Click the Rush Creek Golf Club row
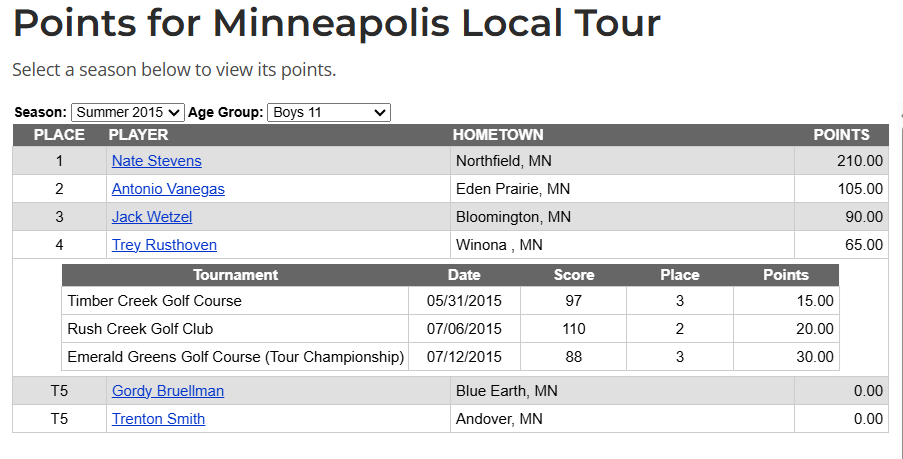The height and width of the screenshot is (459, 903). point(140,329)
